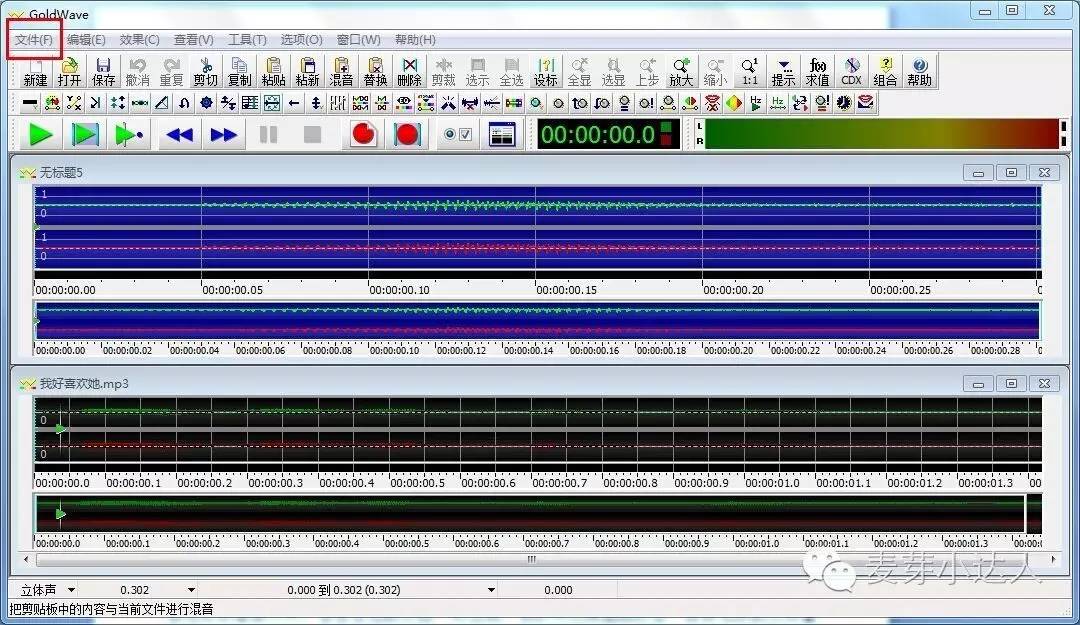
Task: Click 00:00:00.15 on the 无标题5 time ruler
Action: pos(566,290)
